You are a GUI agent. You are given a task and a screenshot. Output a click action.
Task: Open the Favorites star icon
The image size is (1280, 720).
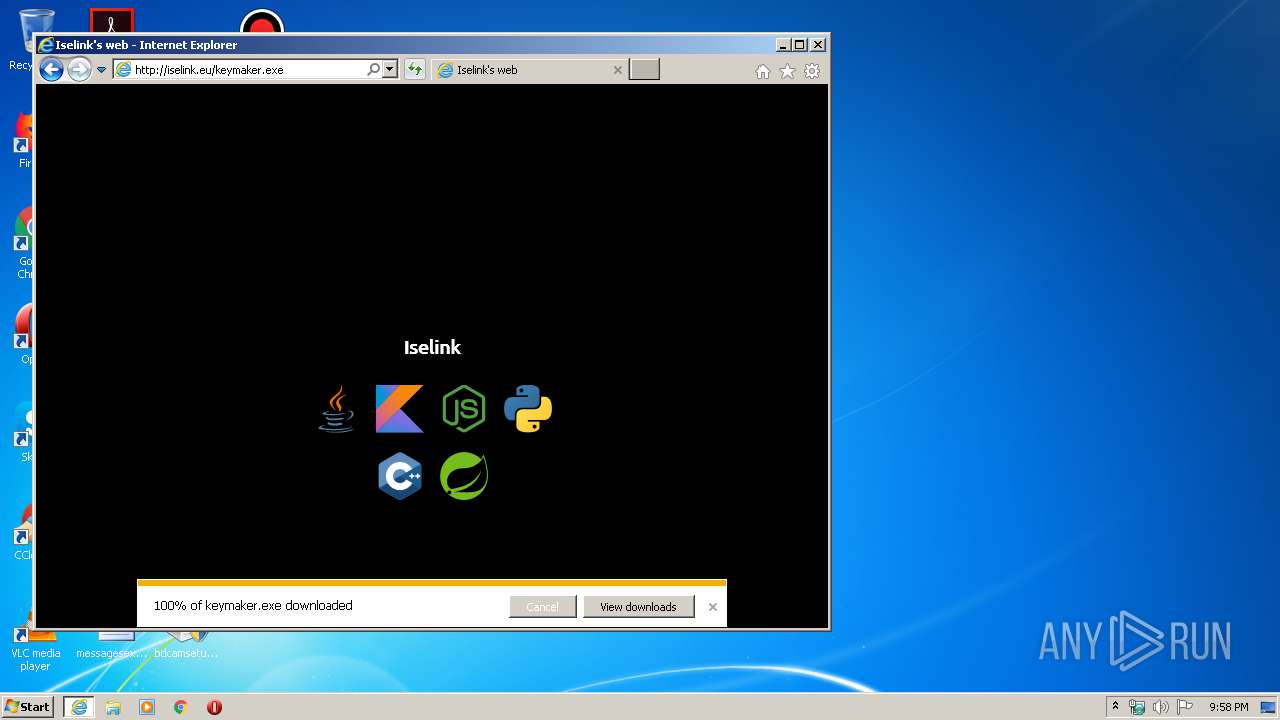point(787,71)
